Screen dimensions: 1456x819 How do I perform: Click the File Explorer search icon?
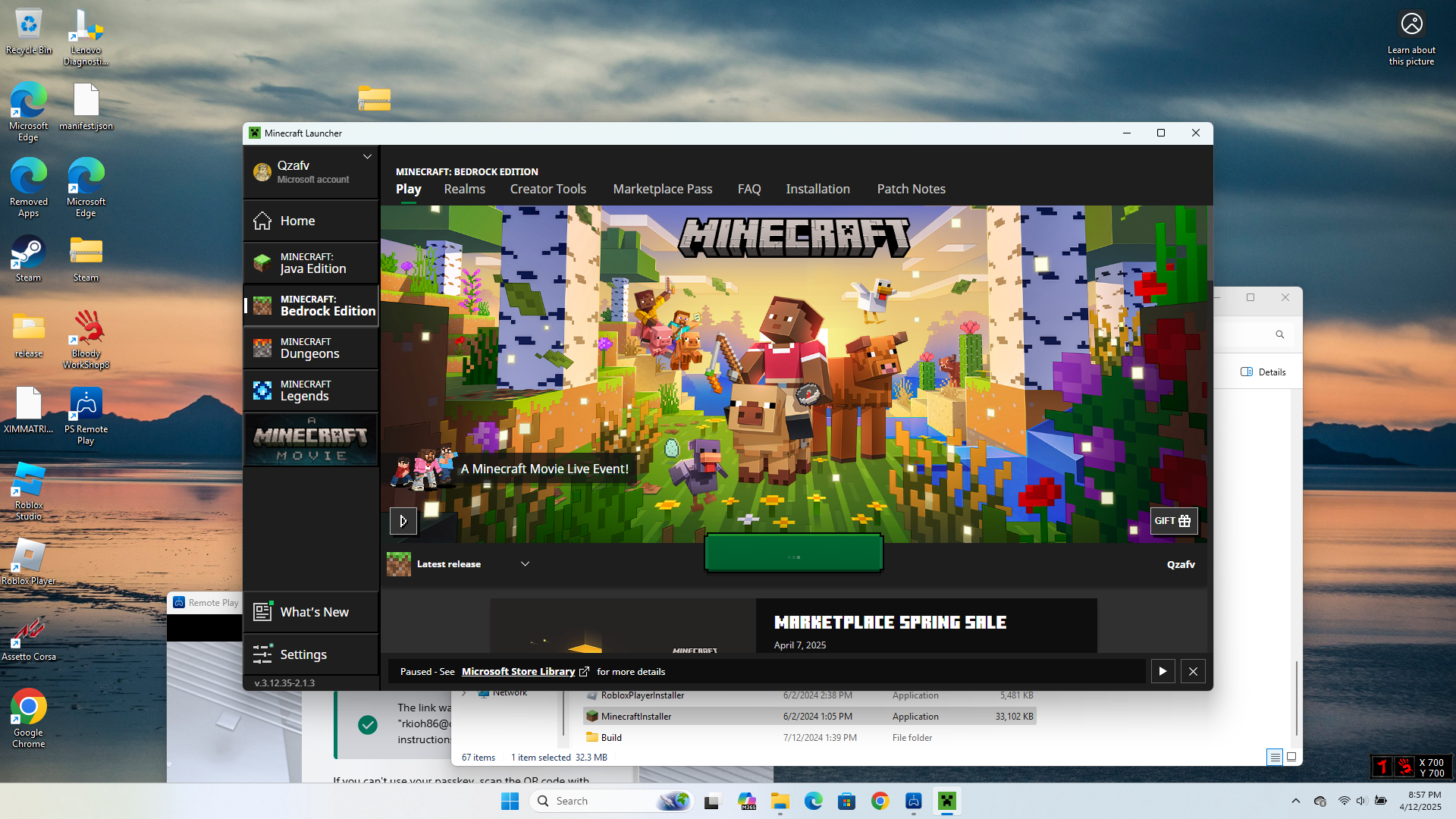(x=1280, y=334)
